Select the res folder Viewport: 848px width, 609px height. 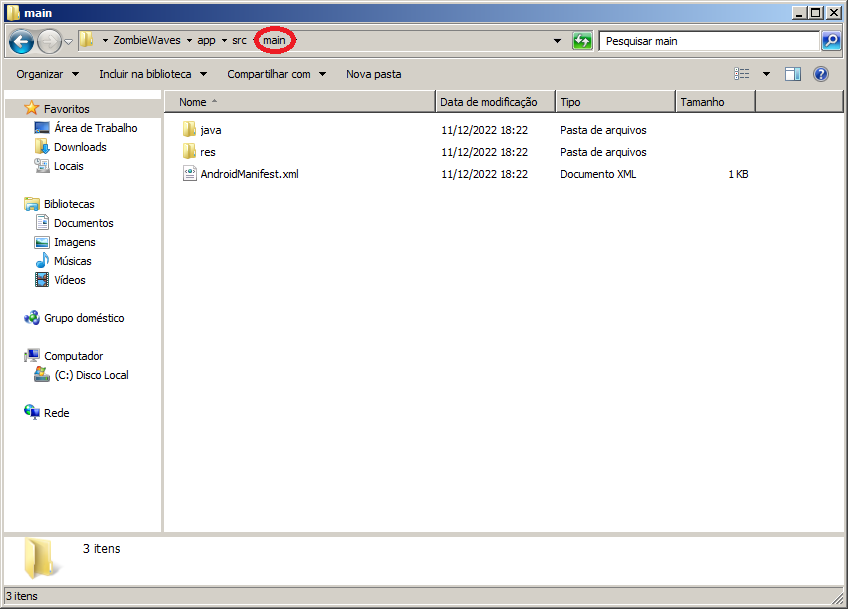pos(208,152)
